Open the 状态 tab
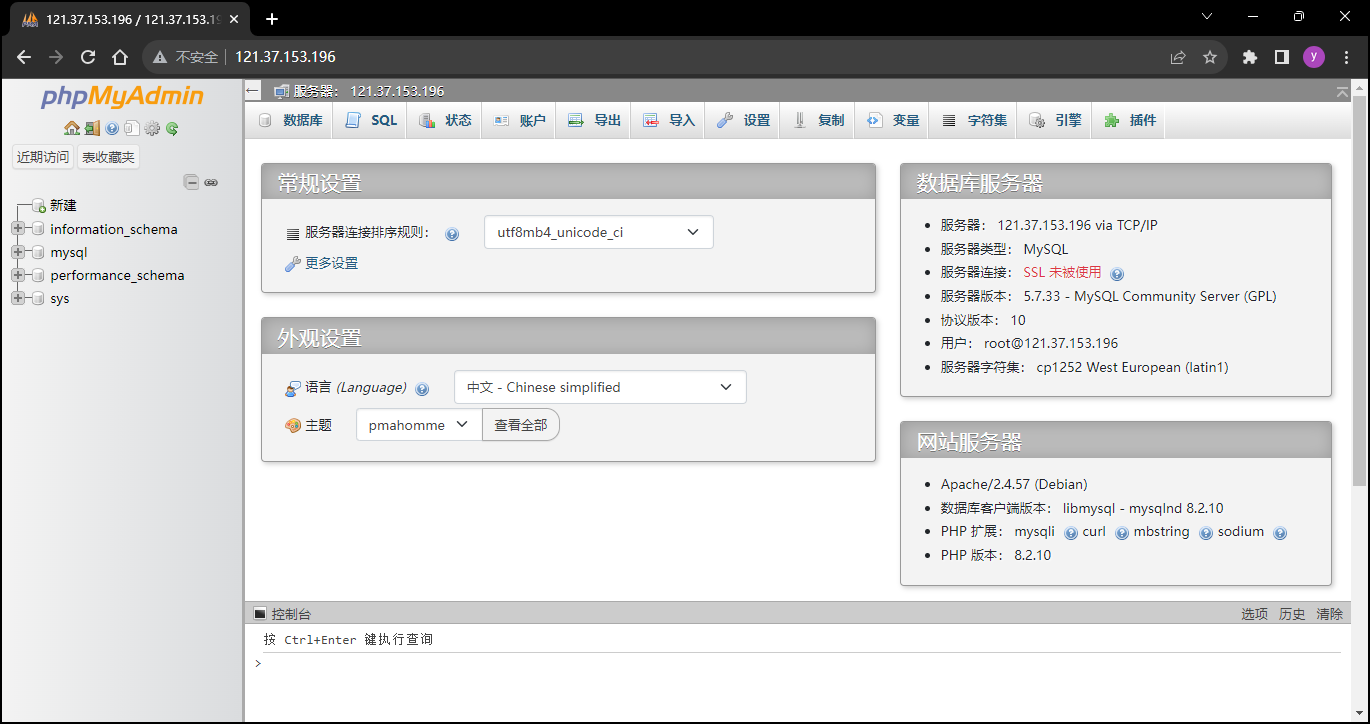 [446, 120]
